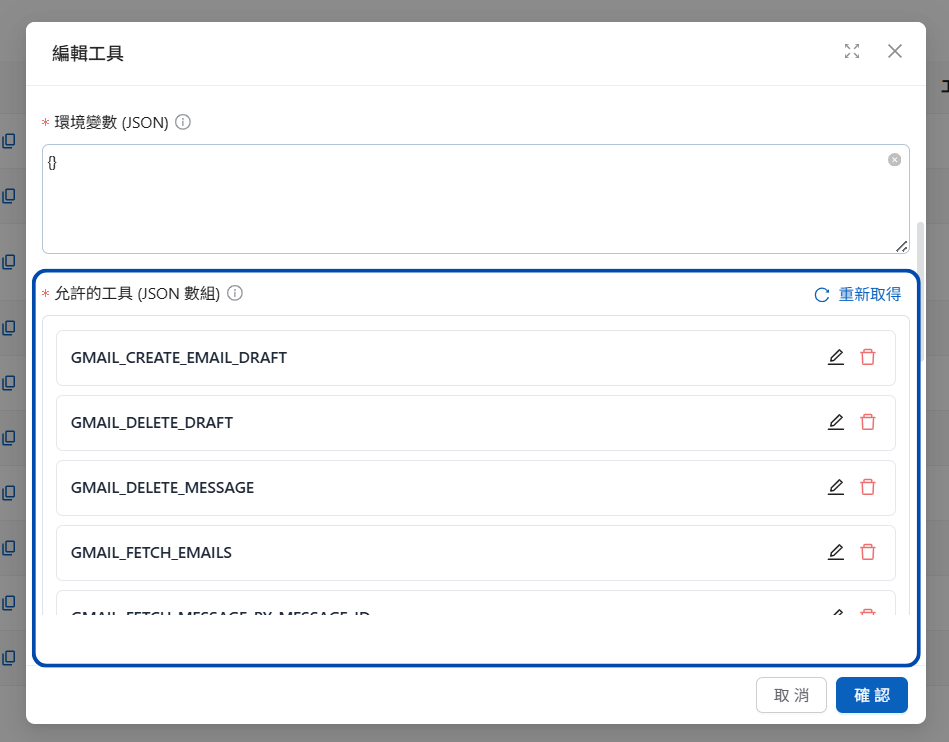949x742 pixels.
Task: Trash the GMAIL_FETCH_EMAILS tool entry
Action: 868,552
